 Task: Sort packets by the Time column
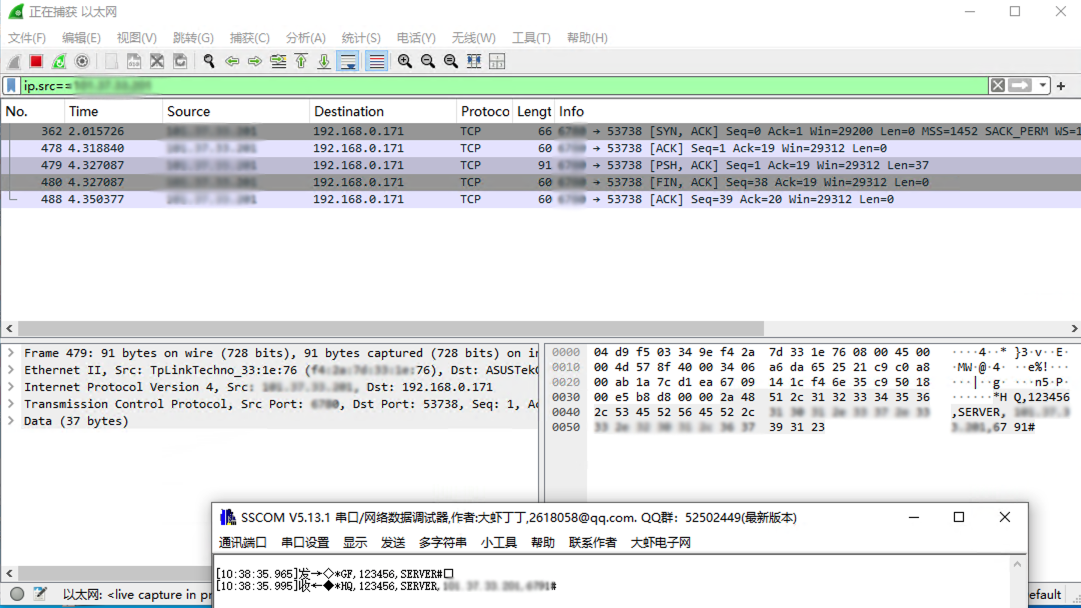pyautogui.click(x=113, y=112)
